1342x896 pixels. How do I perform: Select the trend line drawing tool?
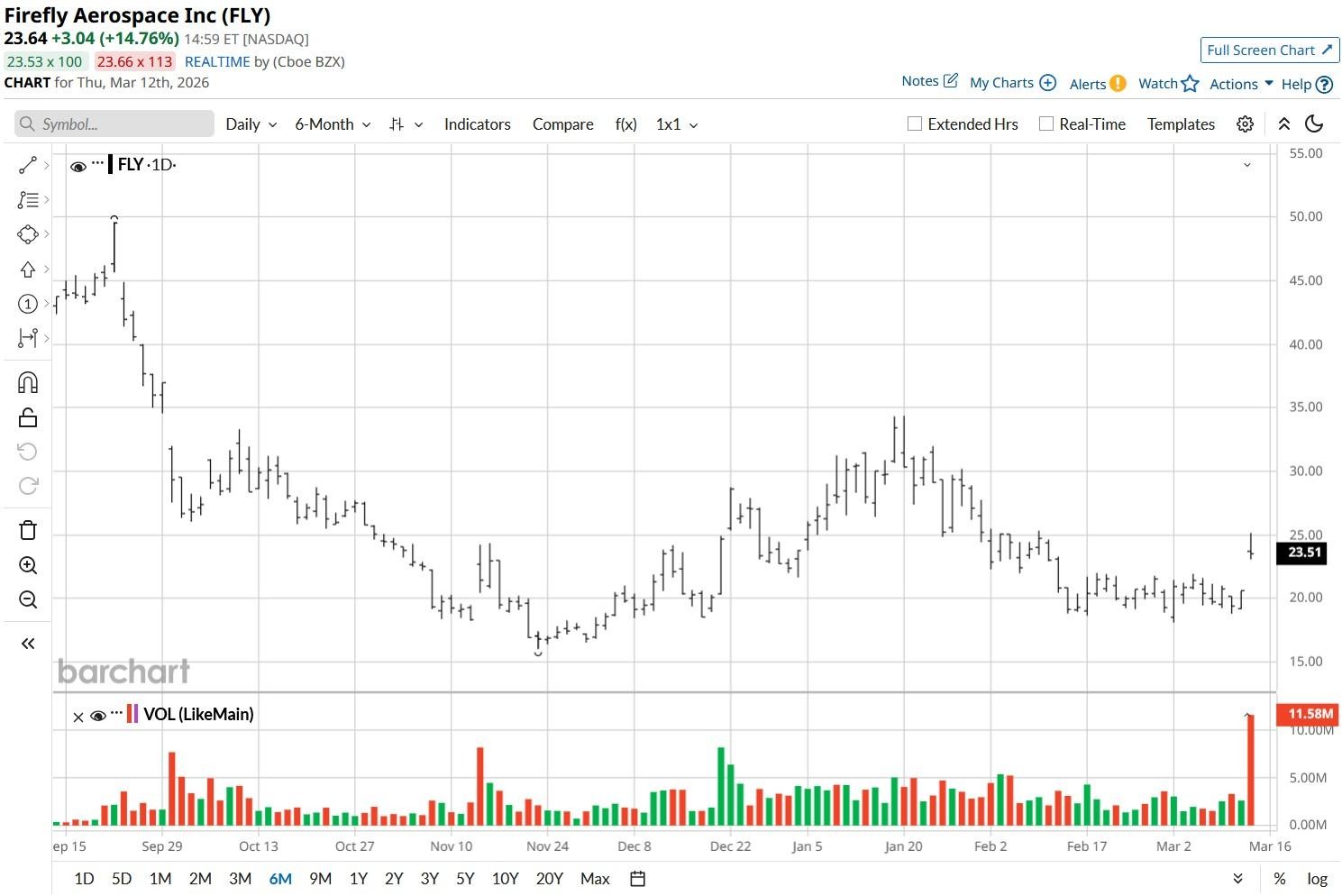click(28, 165)
